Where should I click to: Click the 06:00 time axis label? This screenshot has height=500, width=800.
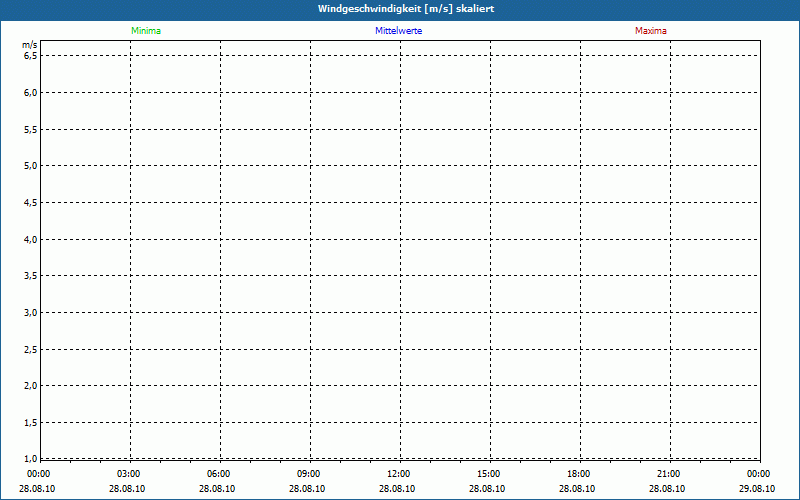tap(218, 474)
